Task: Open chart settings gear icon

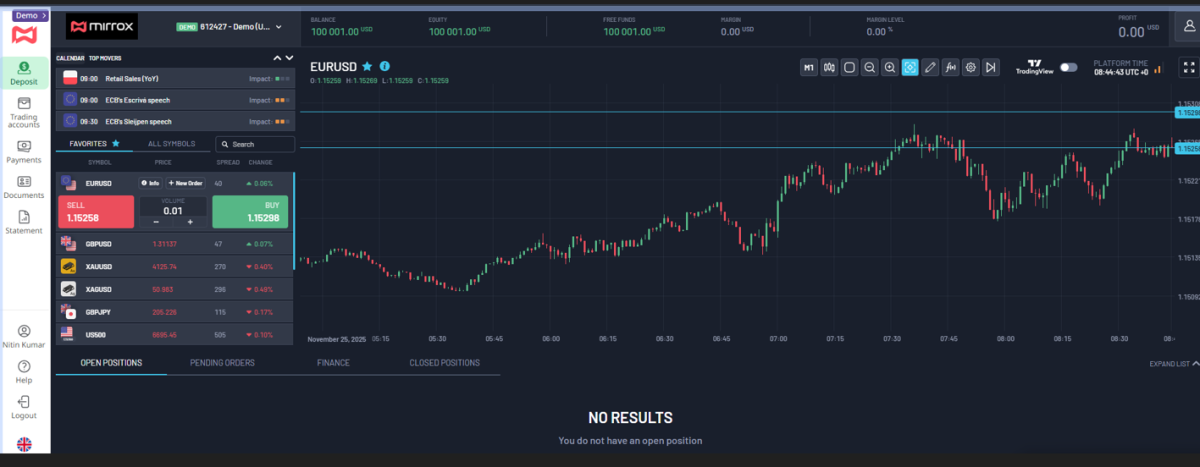Action: tap(970, 67)
